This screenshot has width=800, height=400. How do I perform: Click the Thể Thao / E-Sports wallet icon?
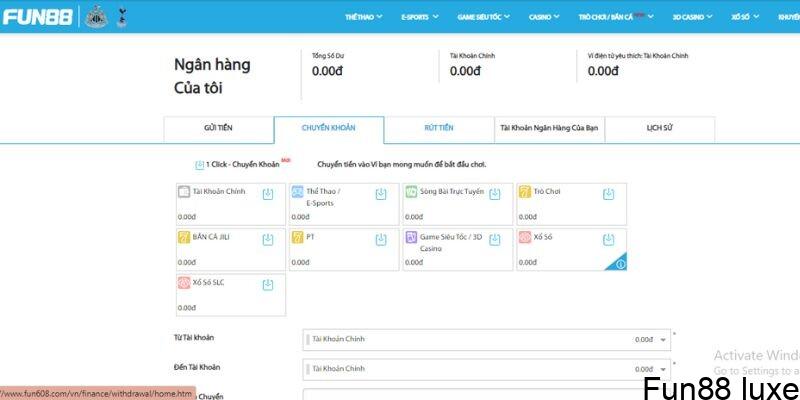pos(297,192)
